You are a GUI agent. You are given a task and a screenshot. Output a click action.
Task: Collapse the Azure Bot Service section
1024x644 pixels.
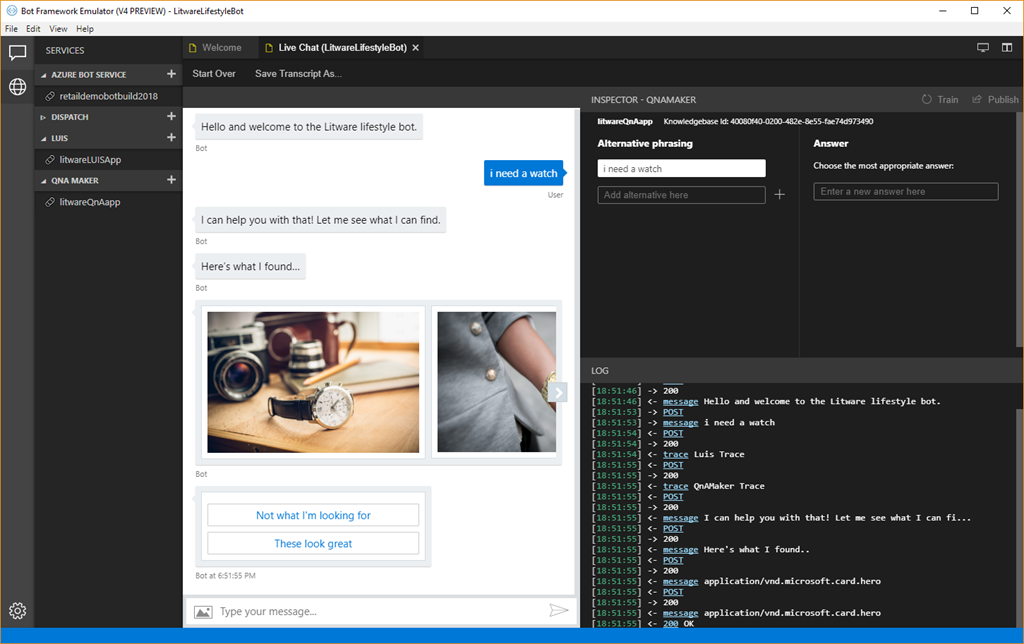[x=44, y=75]
